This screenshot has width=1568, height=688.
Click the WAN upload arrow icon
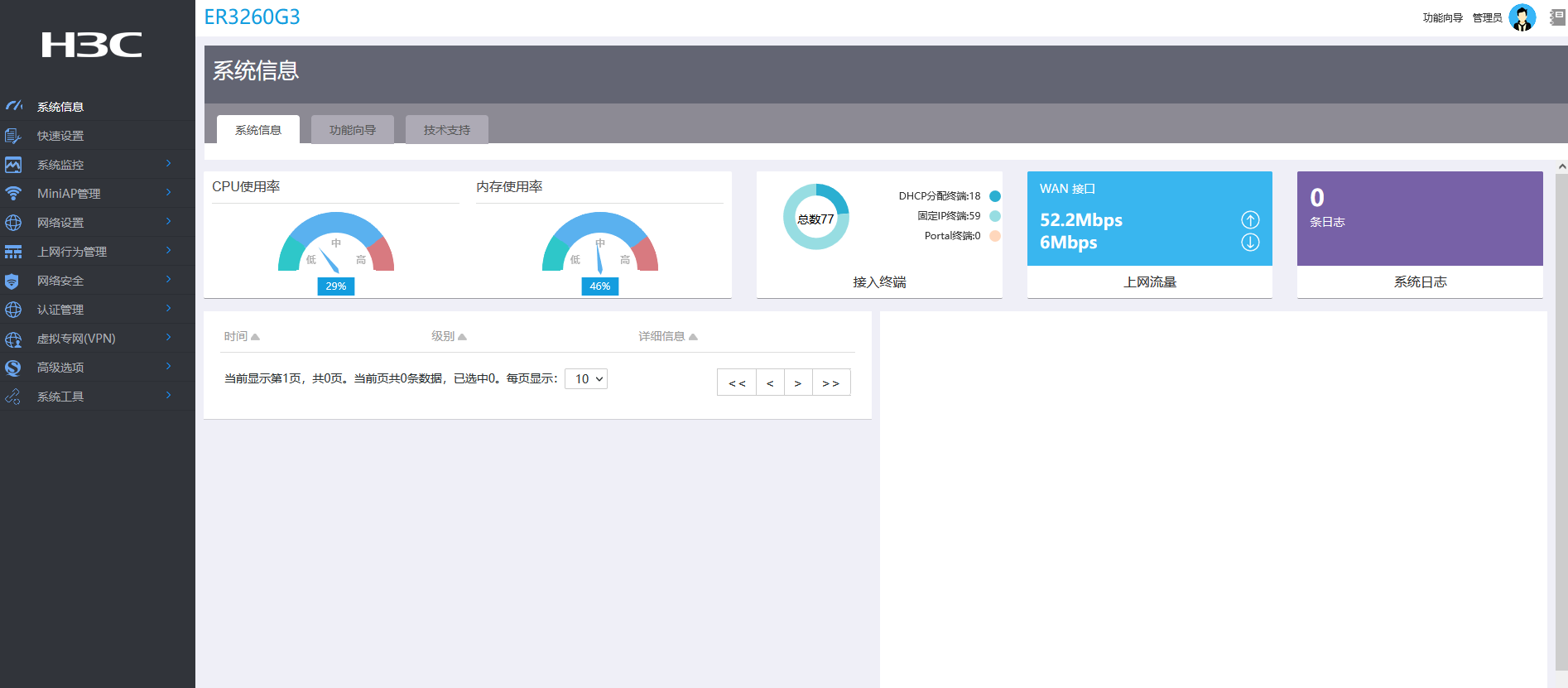pos(1250,219)
